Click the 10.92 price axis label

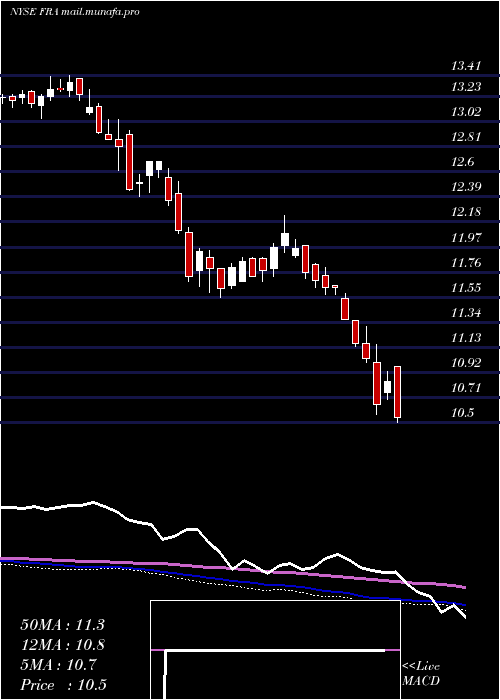pos(466,362)
